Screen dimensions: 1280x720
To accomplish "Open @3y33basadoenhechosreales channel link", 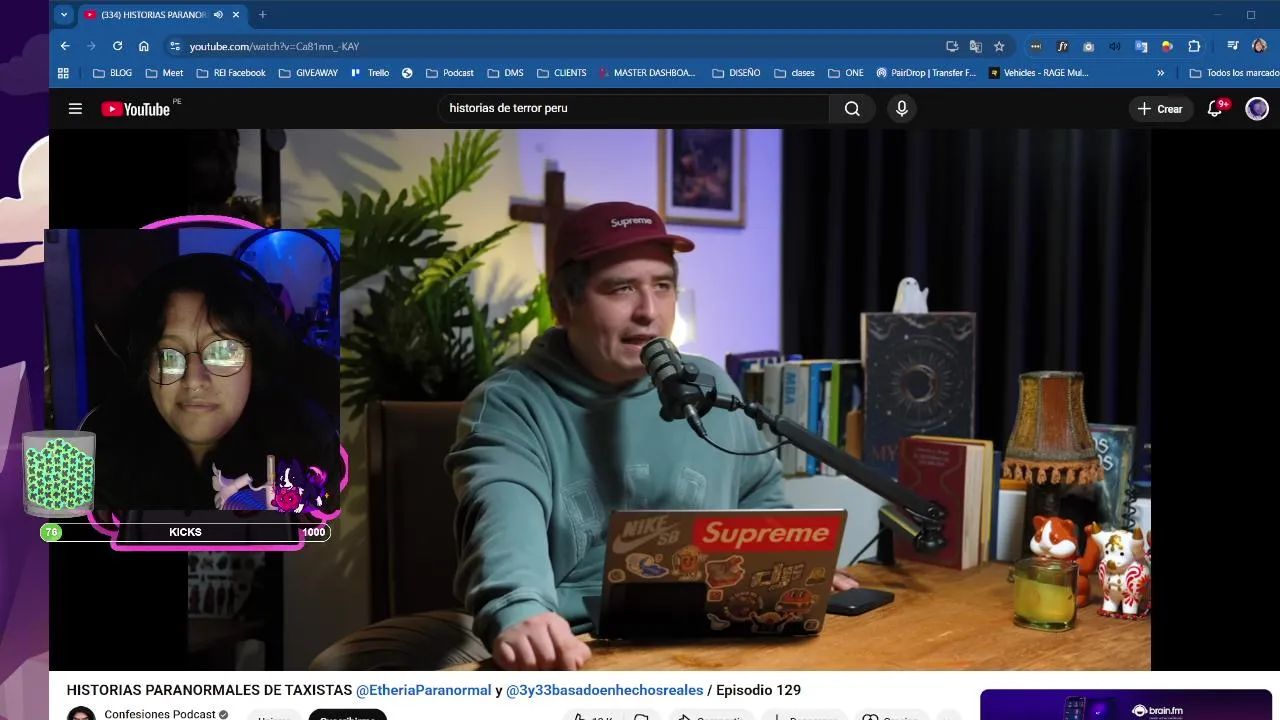I will point(605,690).
